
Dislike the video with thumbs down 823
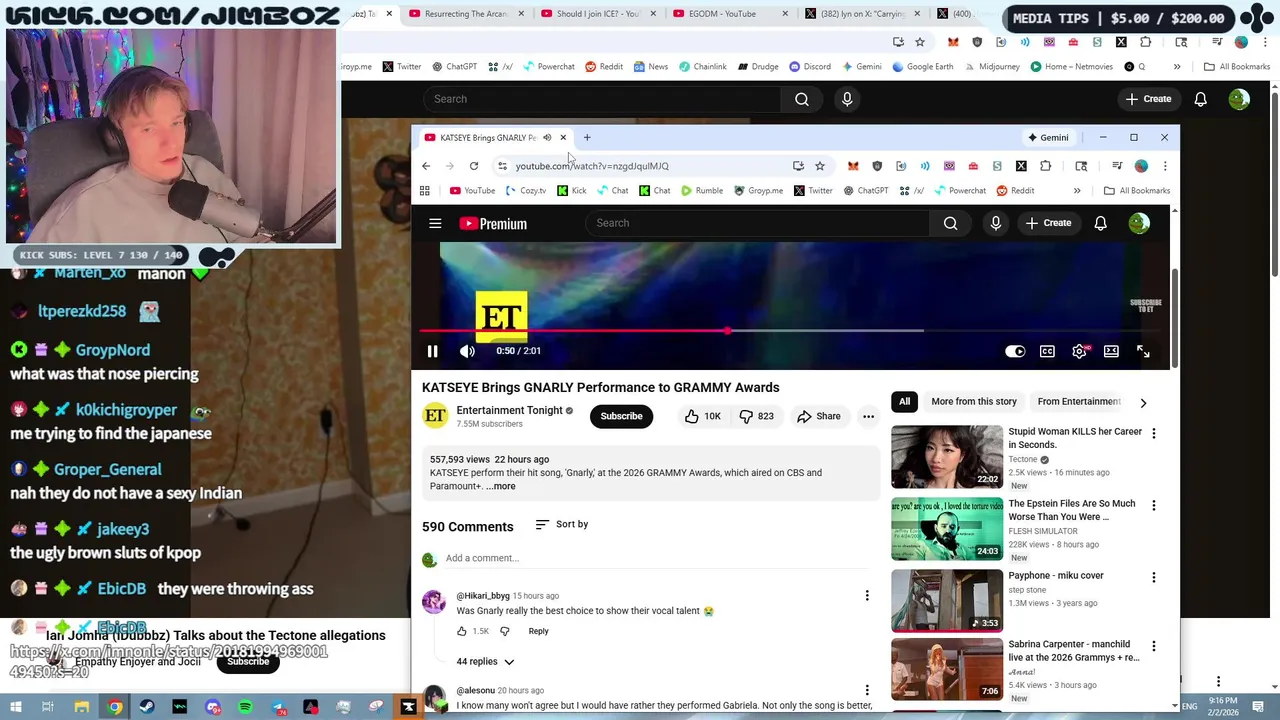pos(757,416)
